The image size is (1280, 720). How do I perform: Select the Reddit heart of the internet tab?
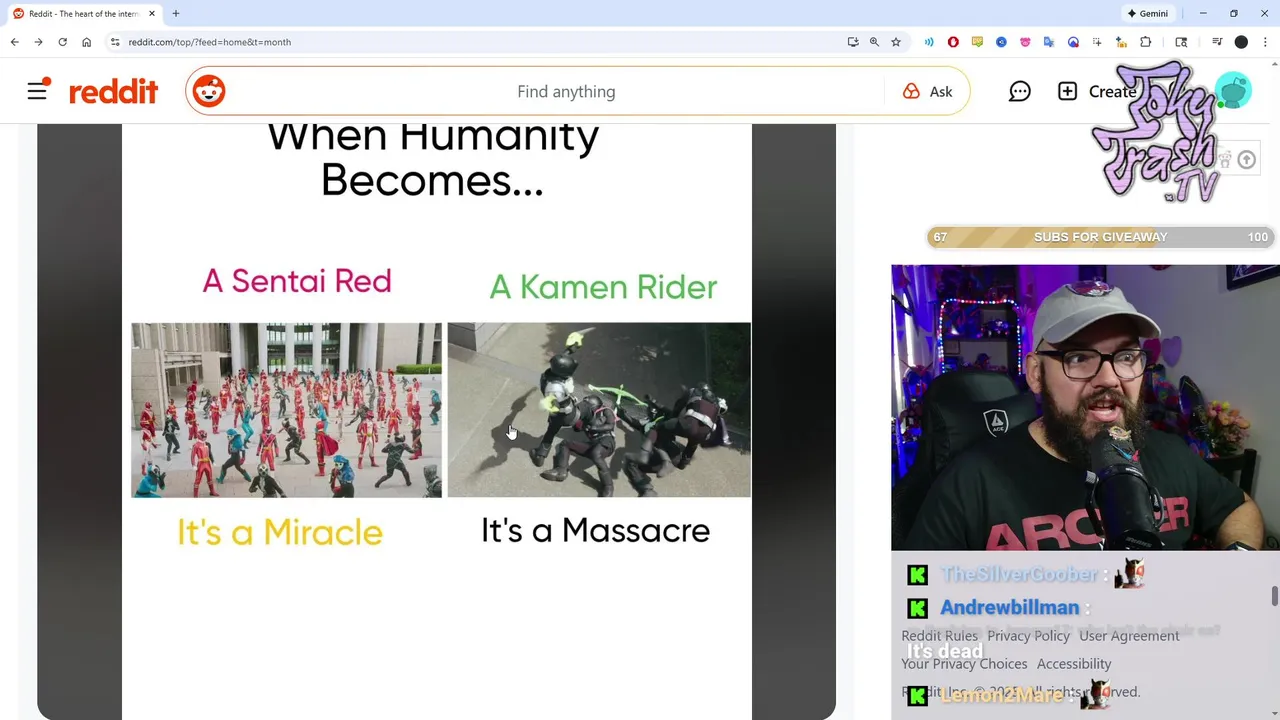(x=84, y=13)
